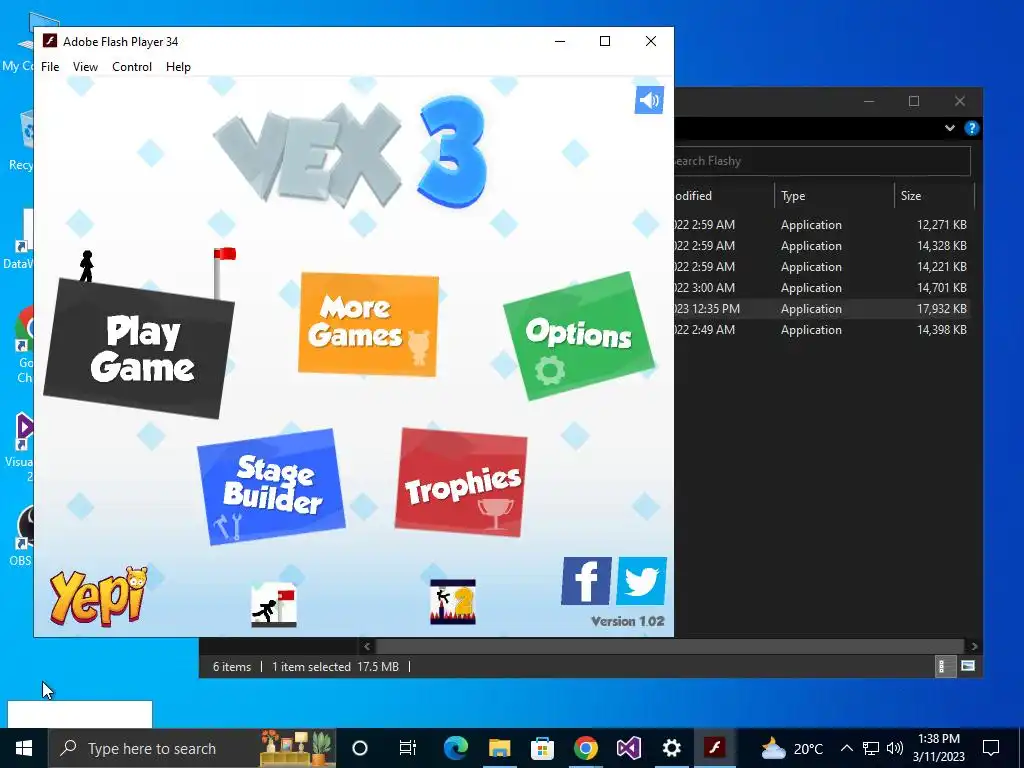Click the scrollbar right arrow in File Explorer

pos(974,646)
